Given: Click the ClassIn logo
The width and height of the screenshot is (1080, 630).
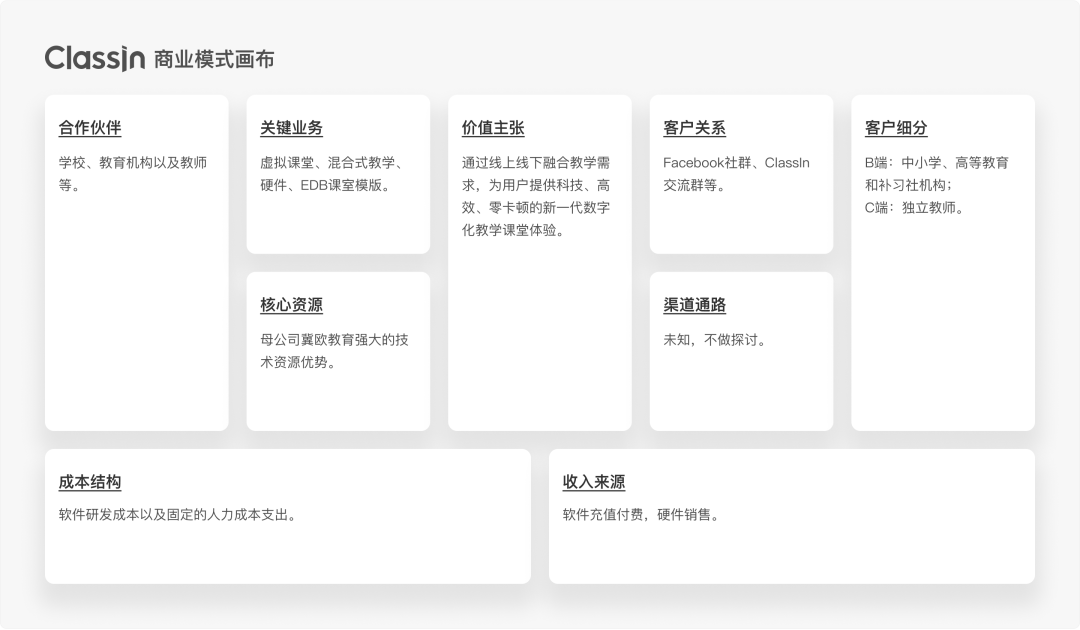Looking at the screenshot, I should coord(95,59).
